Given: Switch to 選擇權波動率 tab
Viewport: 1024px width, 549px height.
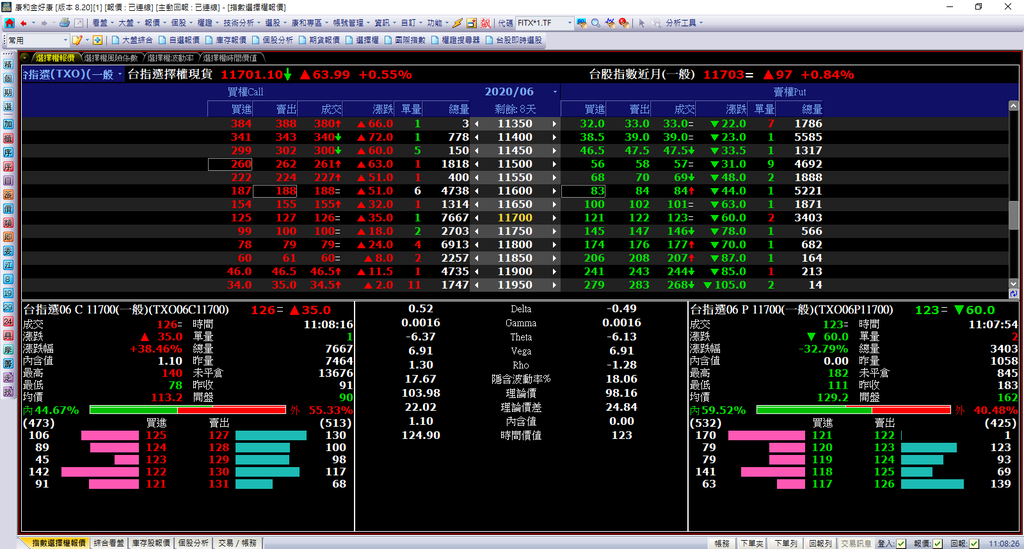Looking at the screenshot, I should (171, 58).
